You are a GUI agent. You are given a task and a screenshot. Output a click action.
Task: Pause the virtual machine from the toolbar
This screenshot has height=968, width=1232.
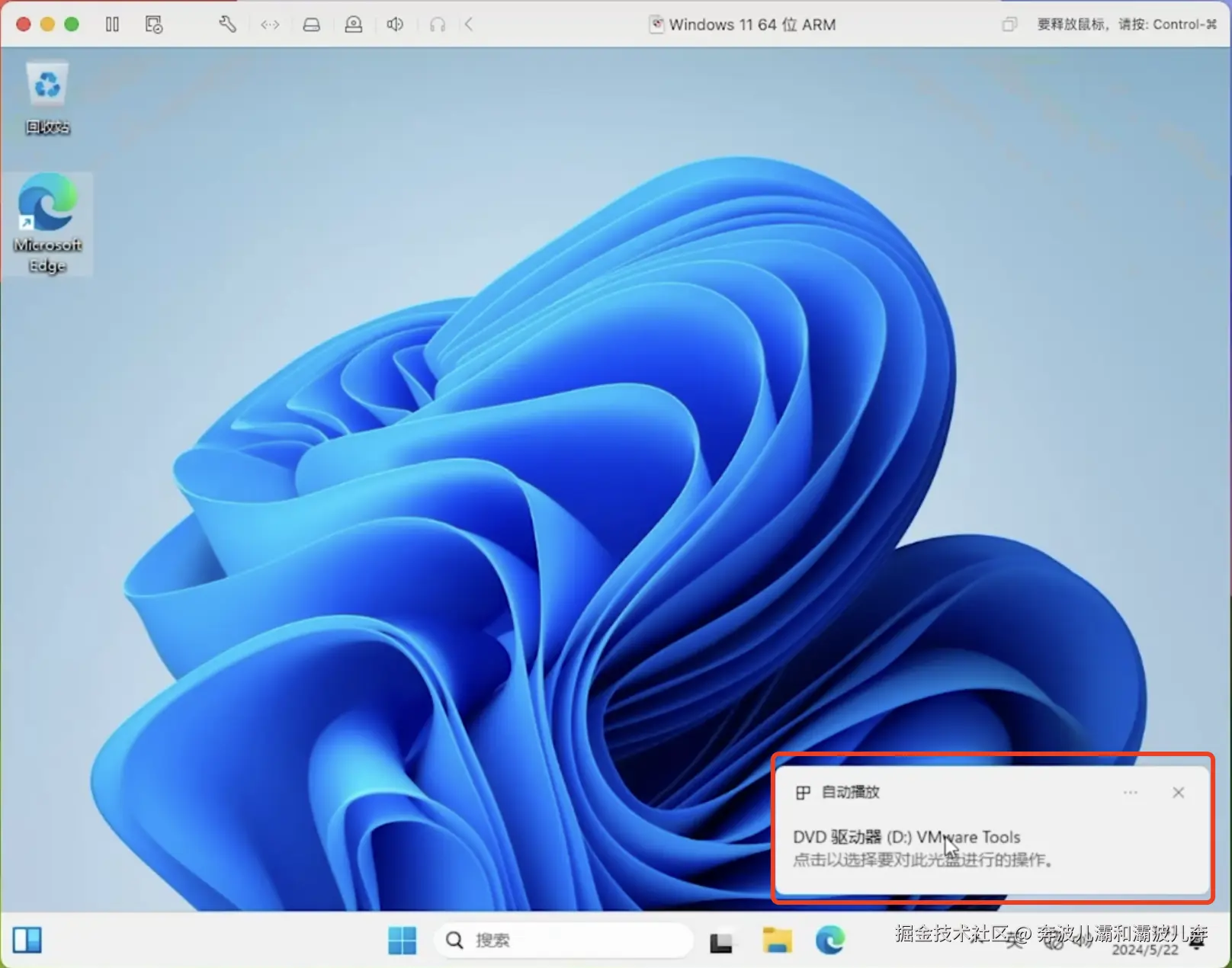[112, 24]
